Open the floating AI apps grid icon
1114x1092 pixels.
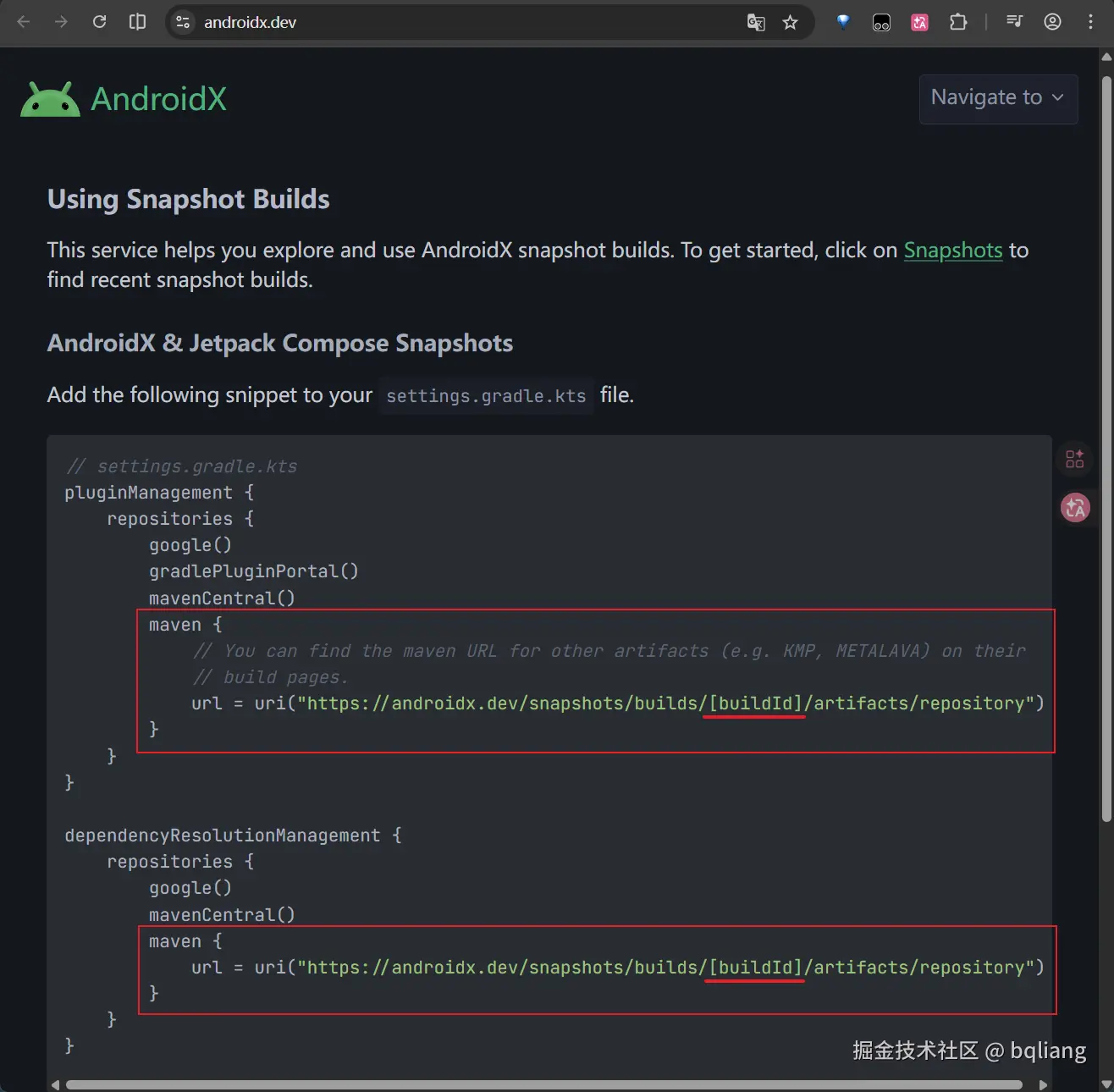click(1074, 459)
